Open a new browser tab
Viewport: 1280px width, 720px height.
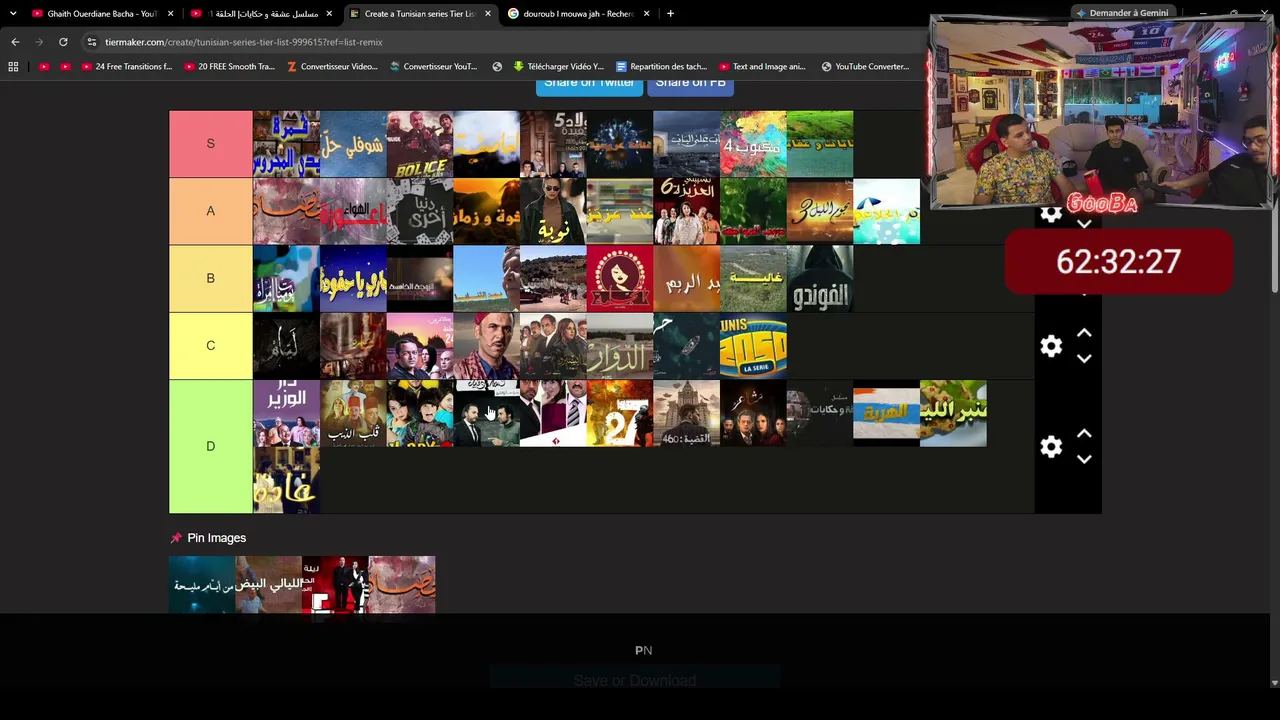(x=670, y=14)
